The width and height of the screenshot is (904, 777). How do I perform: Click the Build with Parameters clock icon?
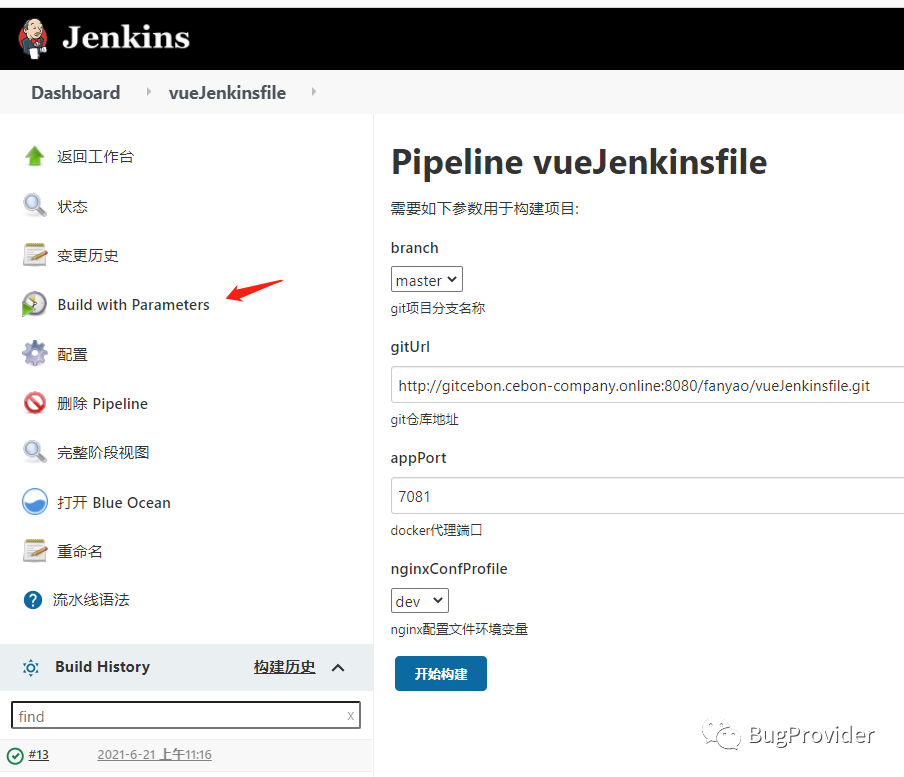click(35, 305)
